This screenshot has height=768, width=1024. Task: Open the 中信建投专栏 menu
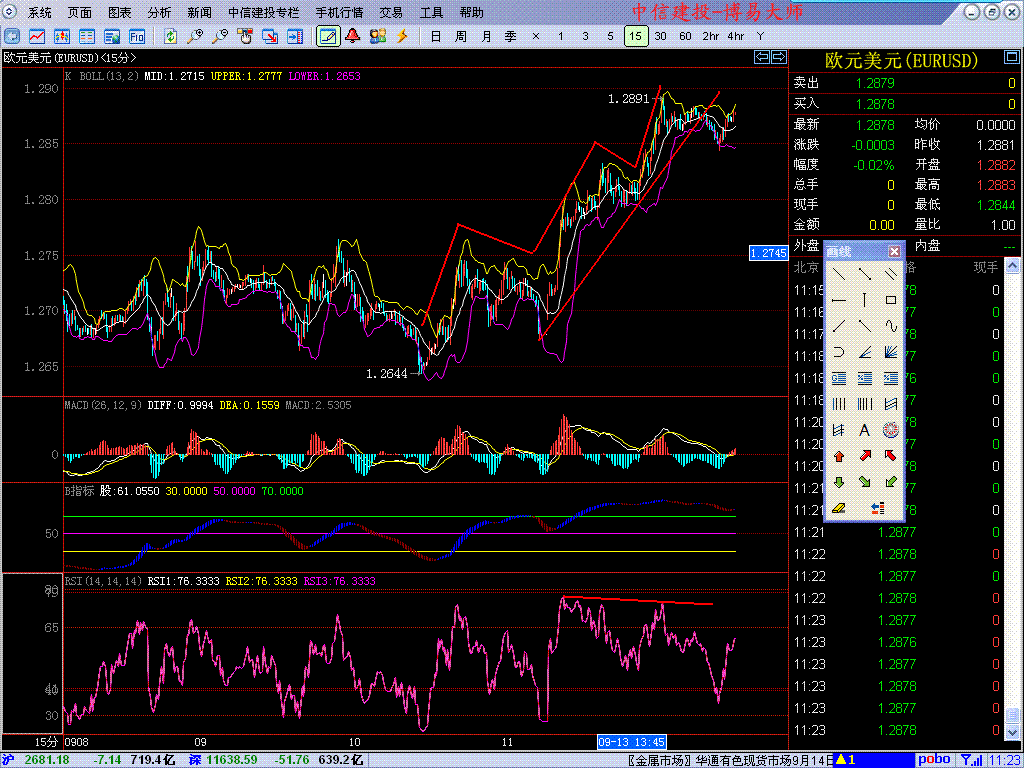[263, 13]
